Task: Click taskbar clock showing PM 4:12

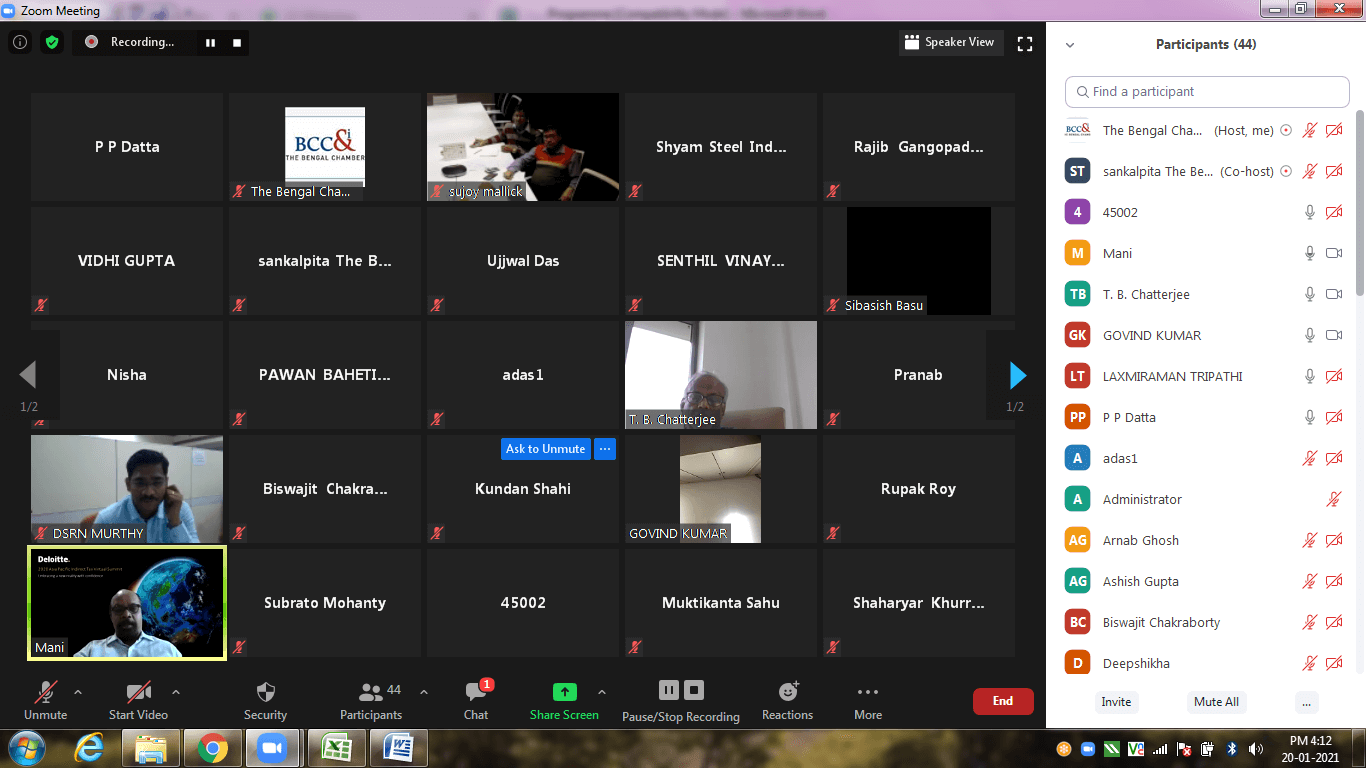Action: click(1311, 748)
